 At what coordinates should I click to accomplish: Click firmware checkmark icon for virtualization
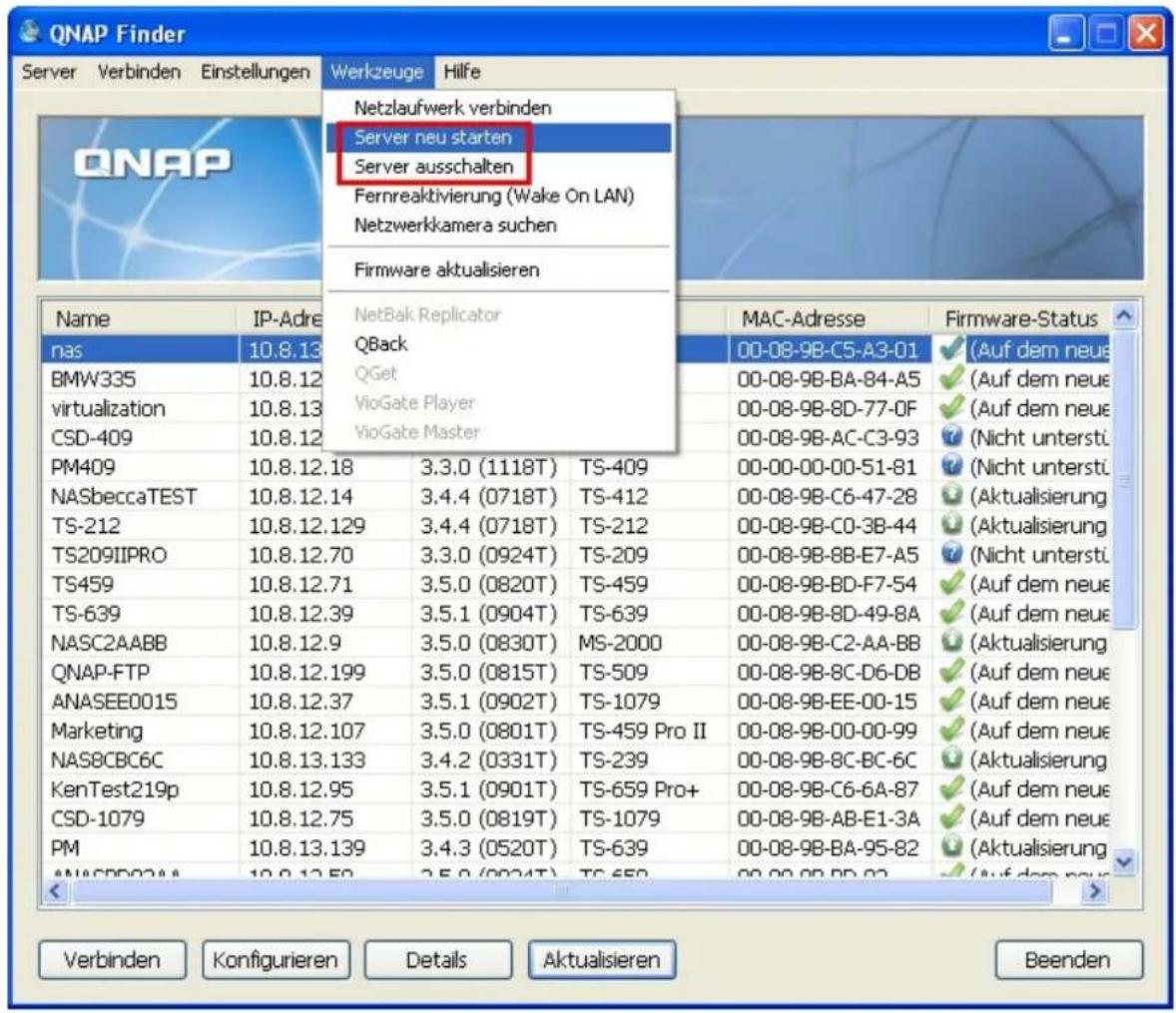click(951, 407)
